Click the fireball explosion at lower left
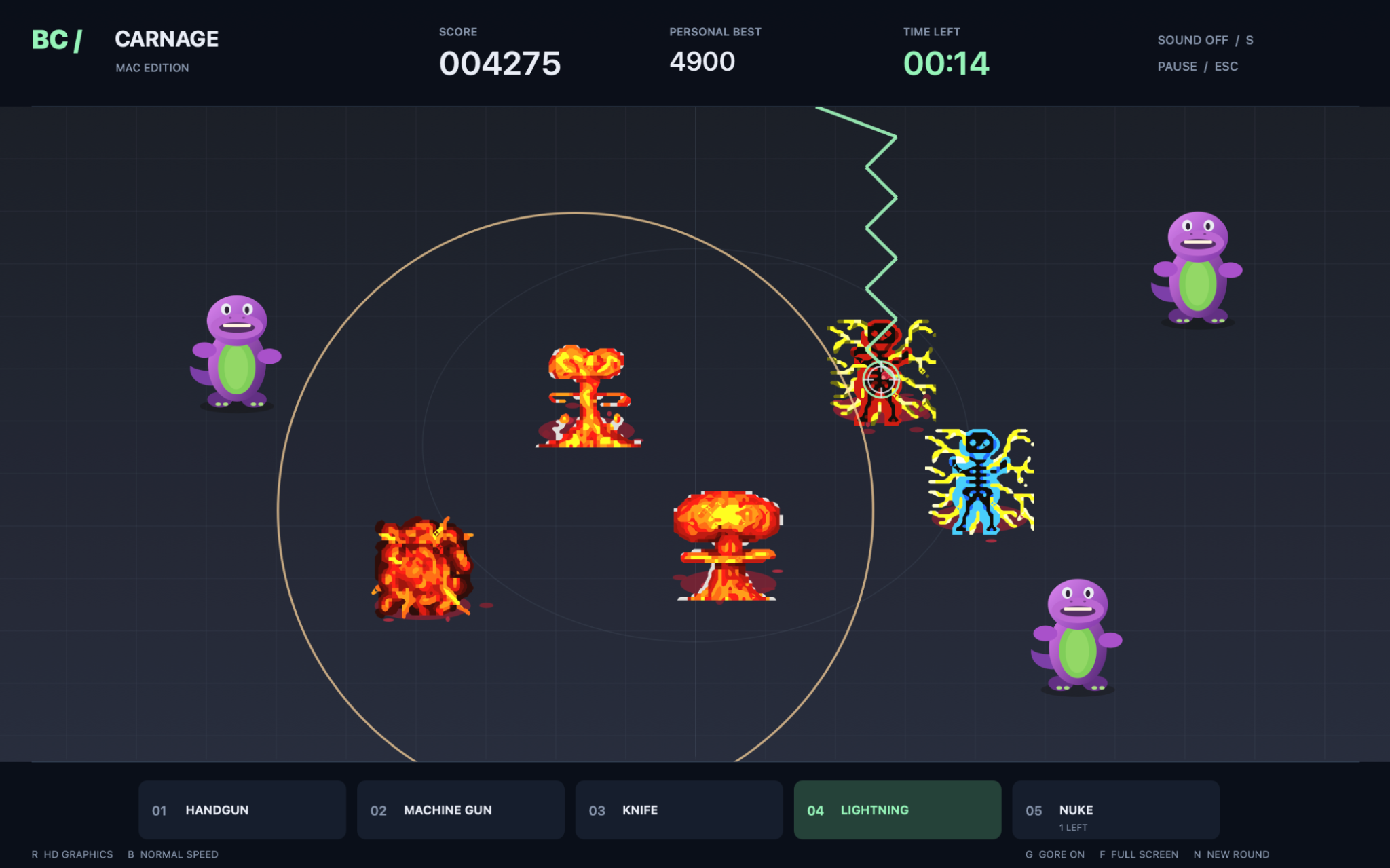The image size is (1390, 868). coord(422,569)
